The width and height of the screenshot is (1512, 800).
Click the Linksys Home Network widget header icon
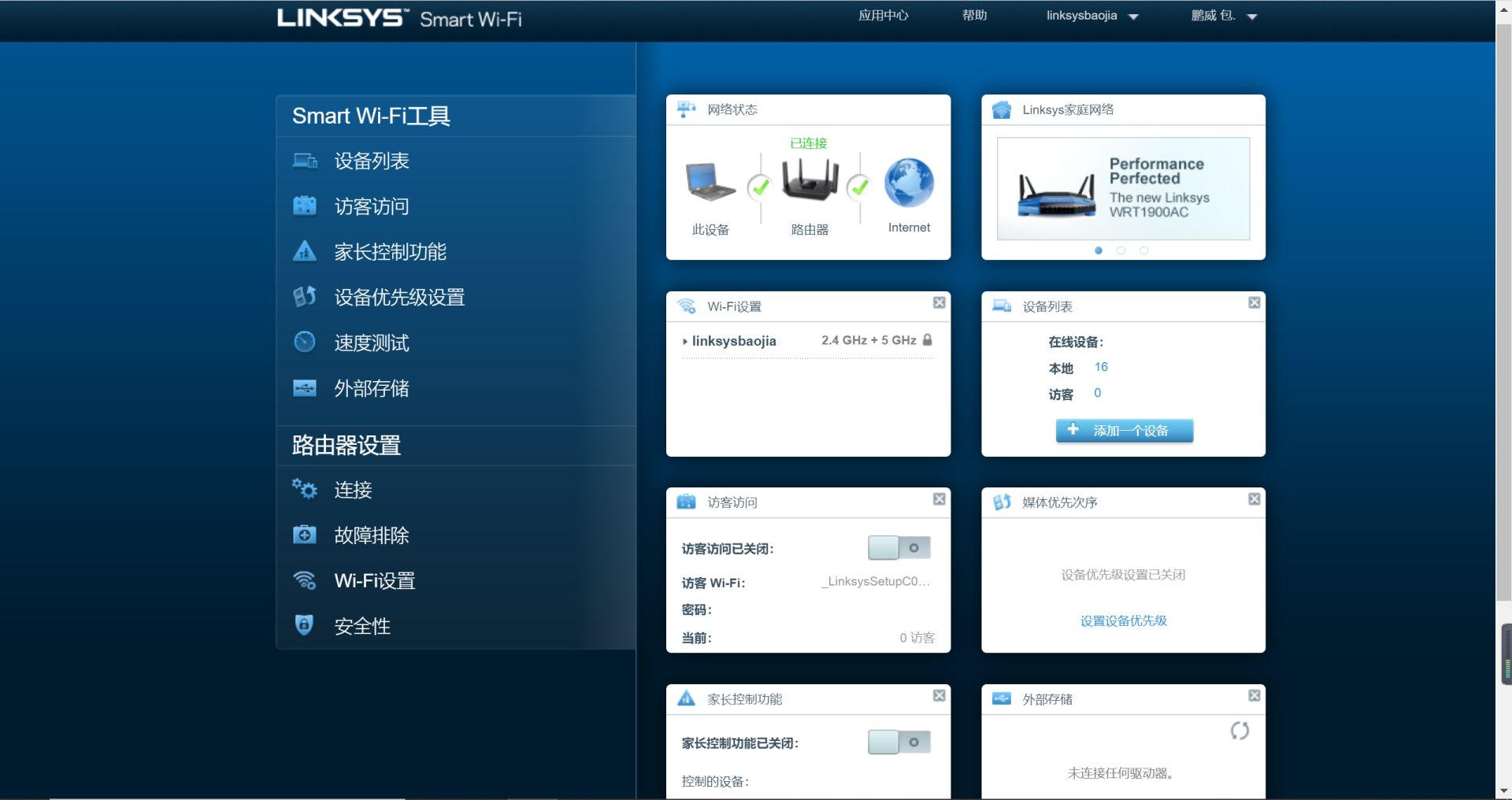1002,109
